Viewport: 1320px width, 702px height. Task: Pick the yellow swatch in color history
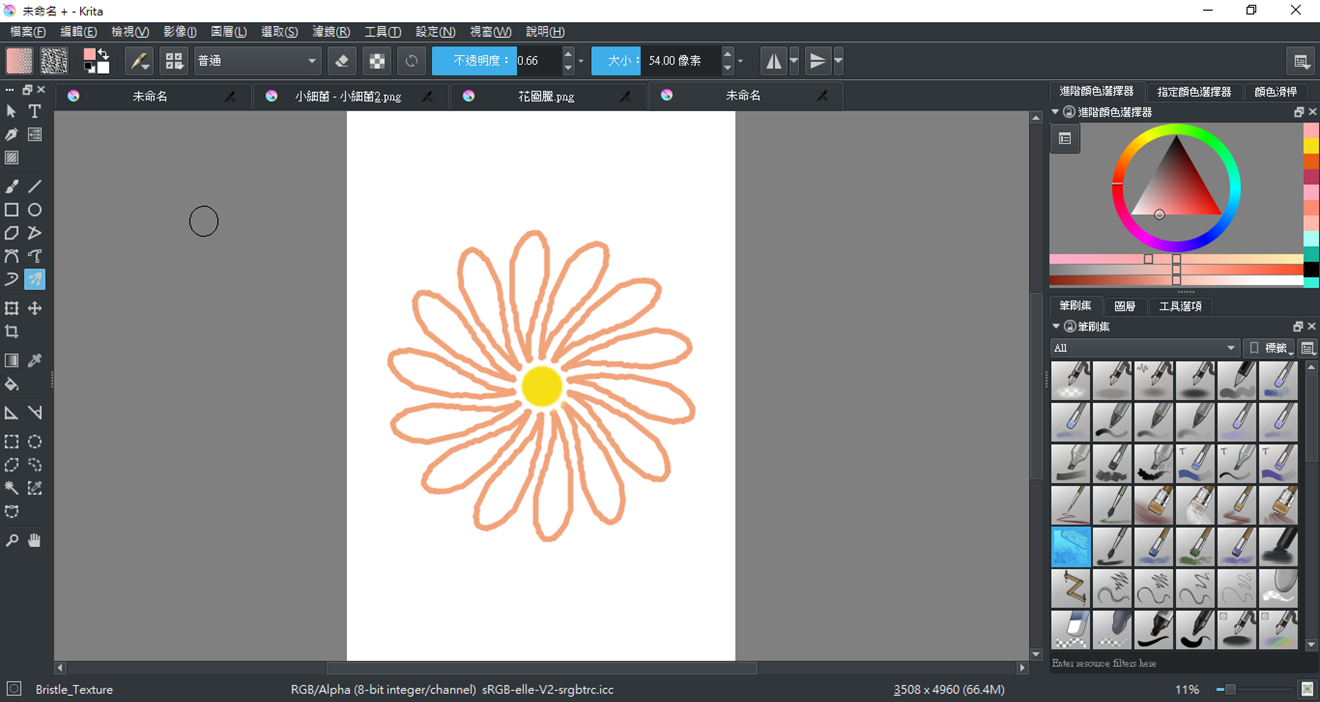(x=1311, y=146)
